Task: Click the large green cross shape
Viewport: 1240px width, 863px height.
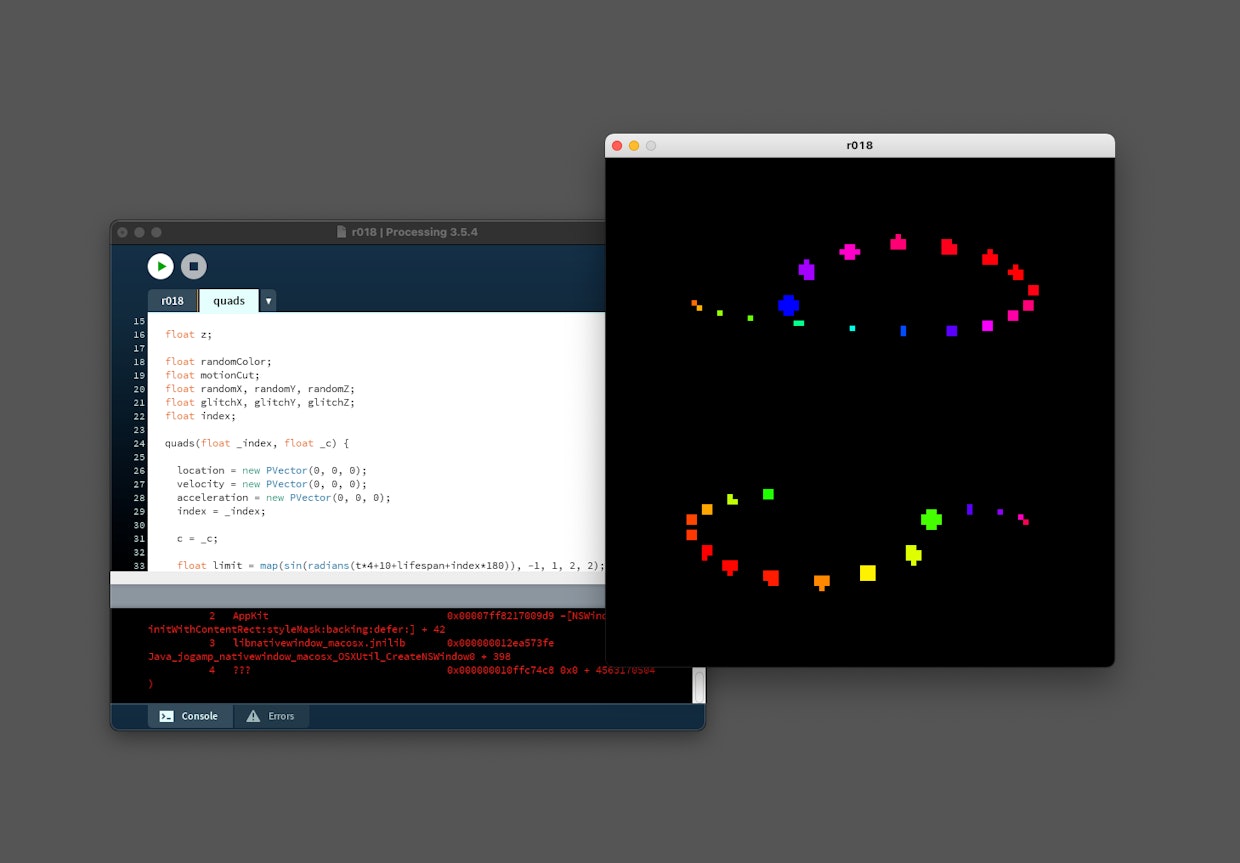Action: (931, 519)
